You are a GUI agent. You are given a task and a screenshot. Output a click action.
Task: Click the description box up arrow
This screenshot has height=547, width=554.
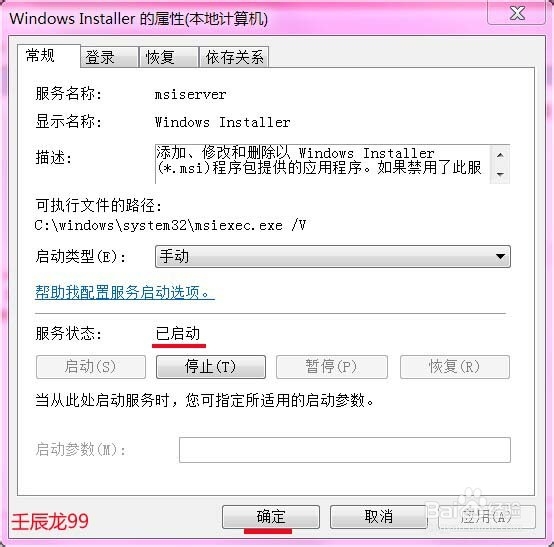500,155
